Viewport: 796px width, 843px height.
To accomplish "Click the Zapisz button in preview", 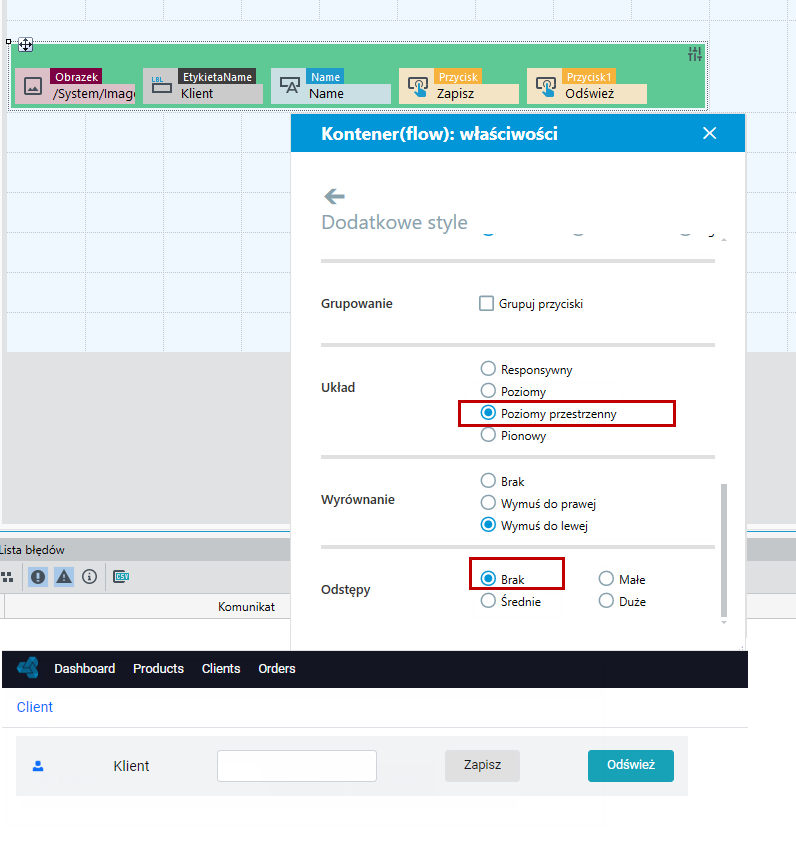I will [x=482, y=766].
